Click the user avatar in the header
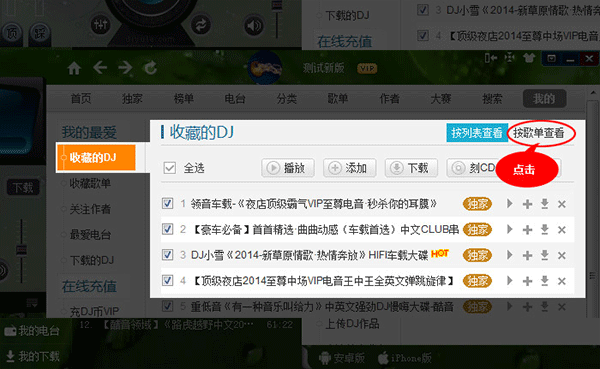Image resolution: width=600 pixels, height=369 pixels. coord(265,68)
